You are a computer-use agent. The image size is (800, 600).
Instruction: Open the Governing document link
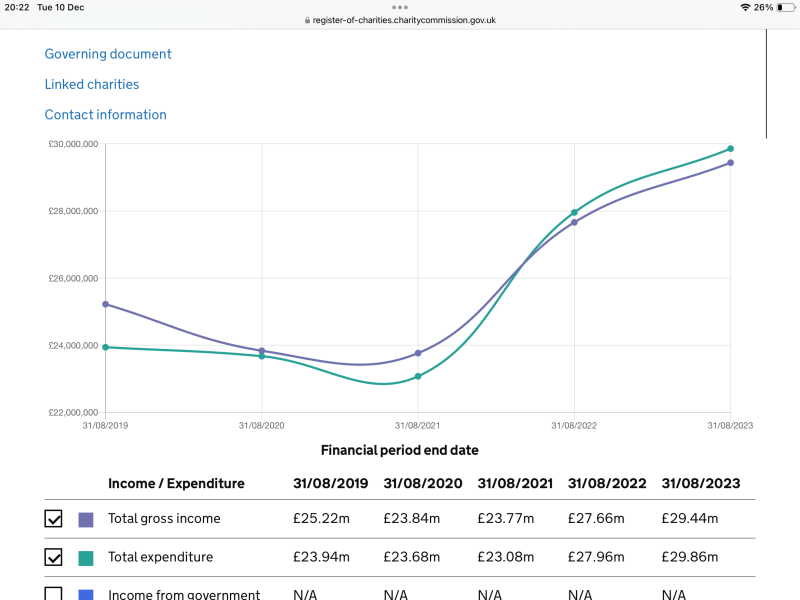click(x=108, y=54)
